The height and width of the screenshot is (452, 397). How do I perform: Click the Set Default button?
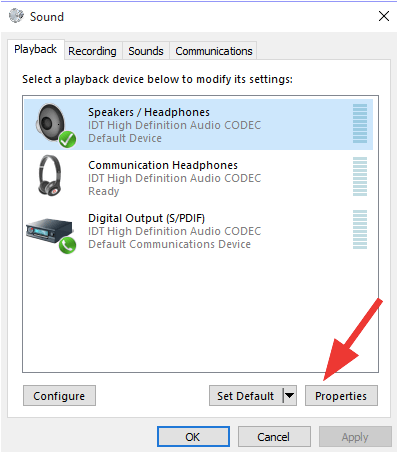246,396
